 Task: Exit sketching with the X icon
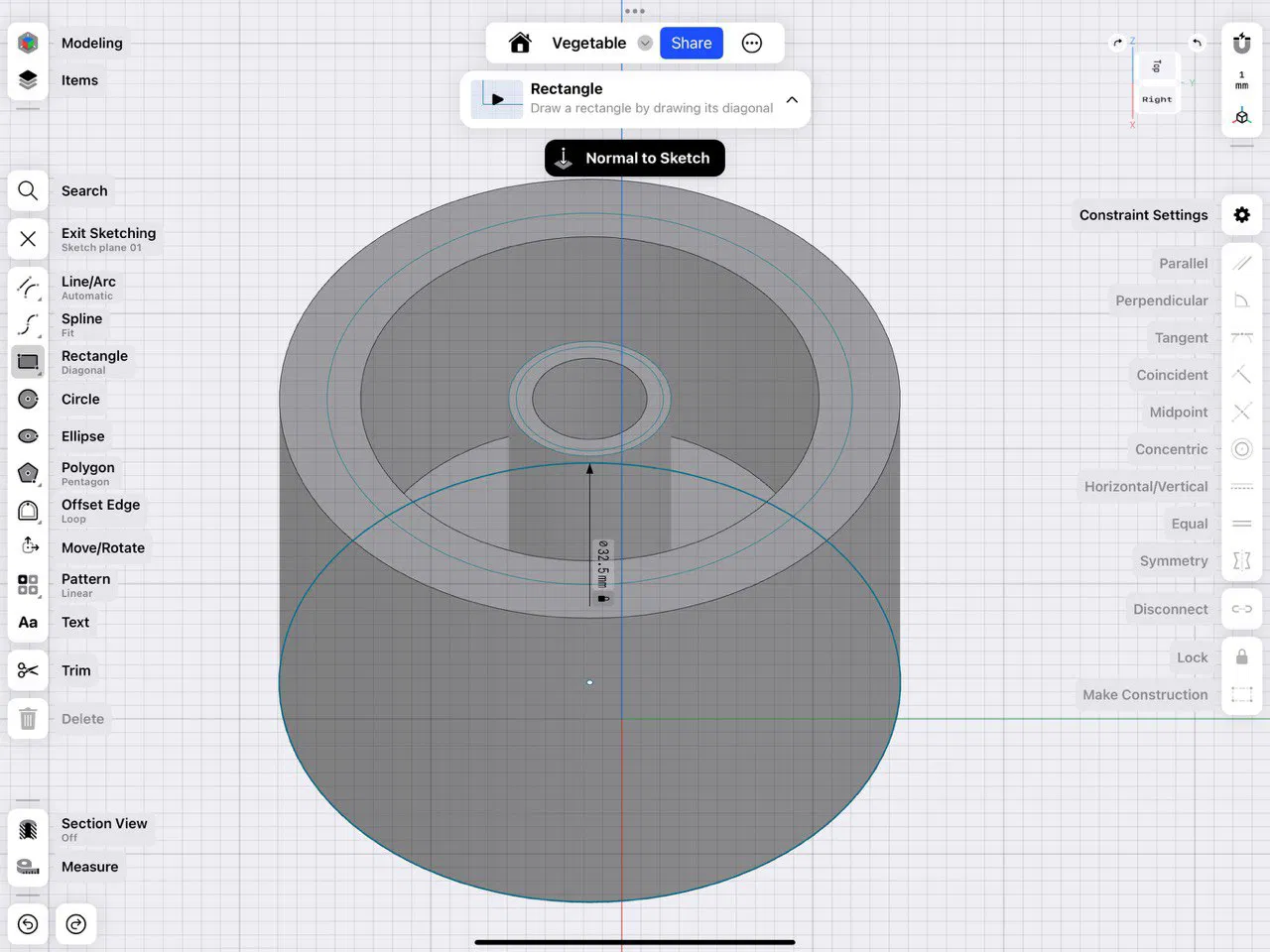coord(28,239)
